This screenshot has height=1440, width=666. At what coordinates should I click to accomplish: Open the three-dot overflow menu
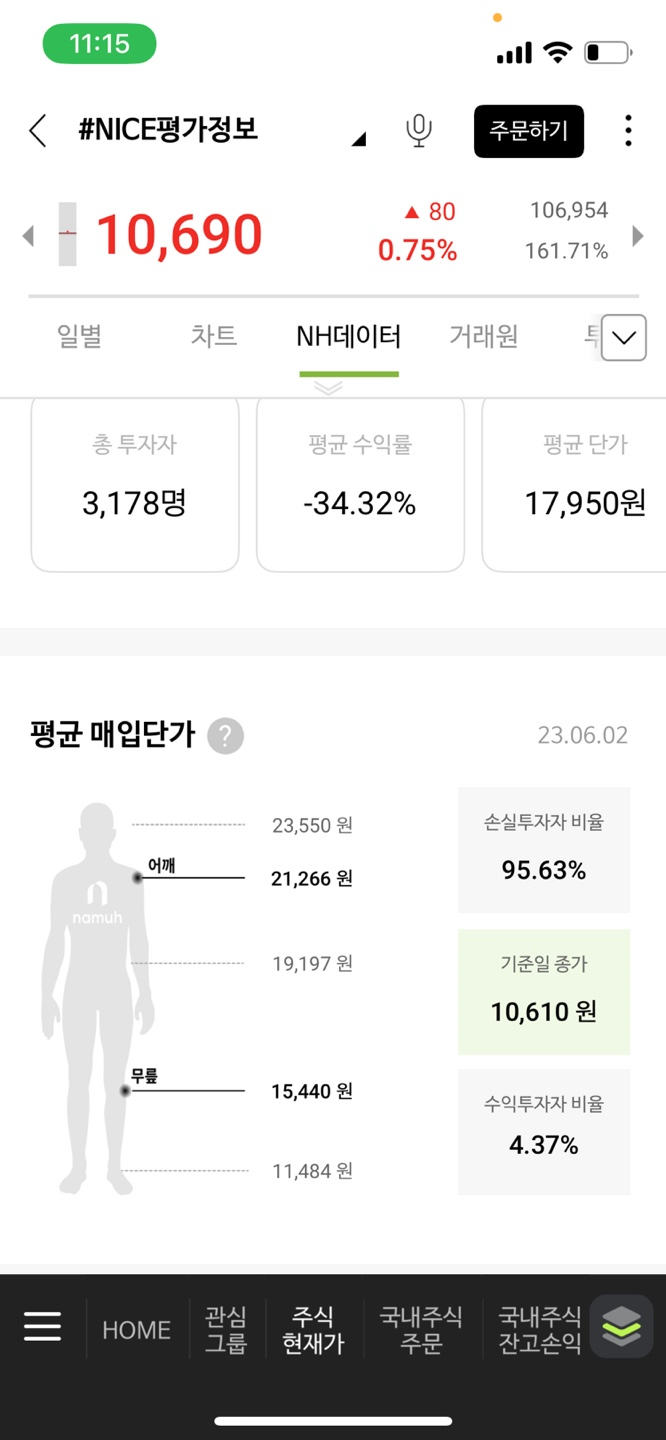pyautogui.click(x=628, y=130)
